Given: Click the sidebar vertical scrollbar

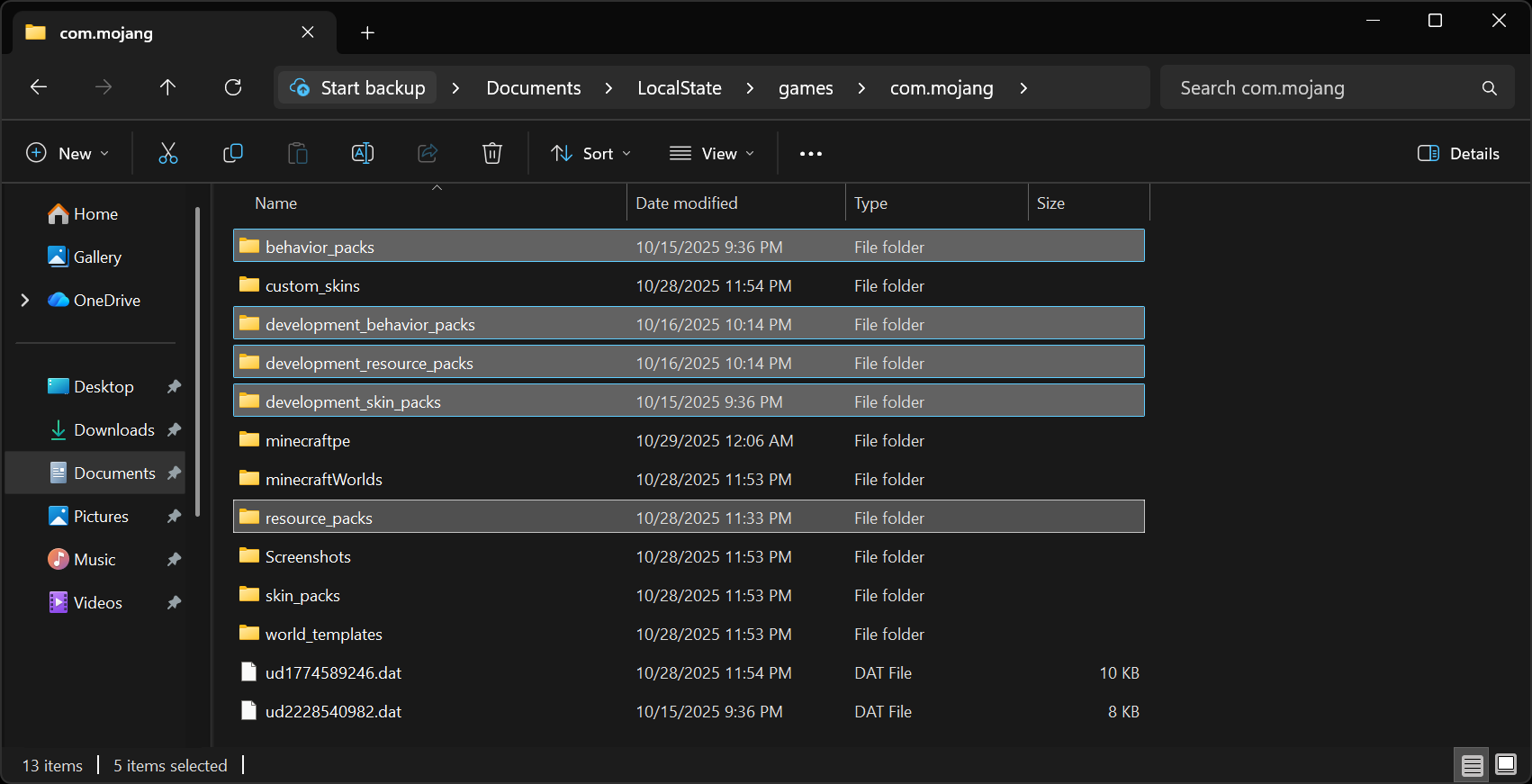Looking at the screenshot, I should click(x=197, y=362).
